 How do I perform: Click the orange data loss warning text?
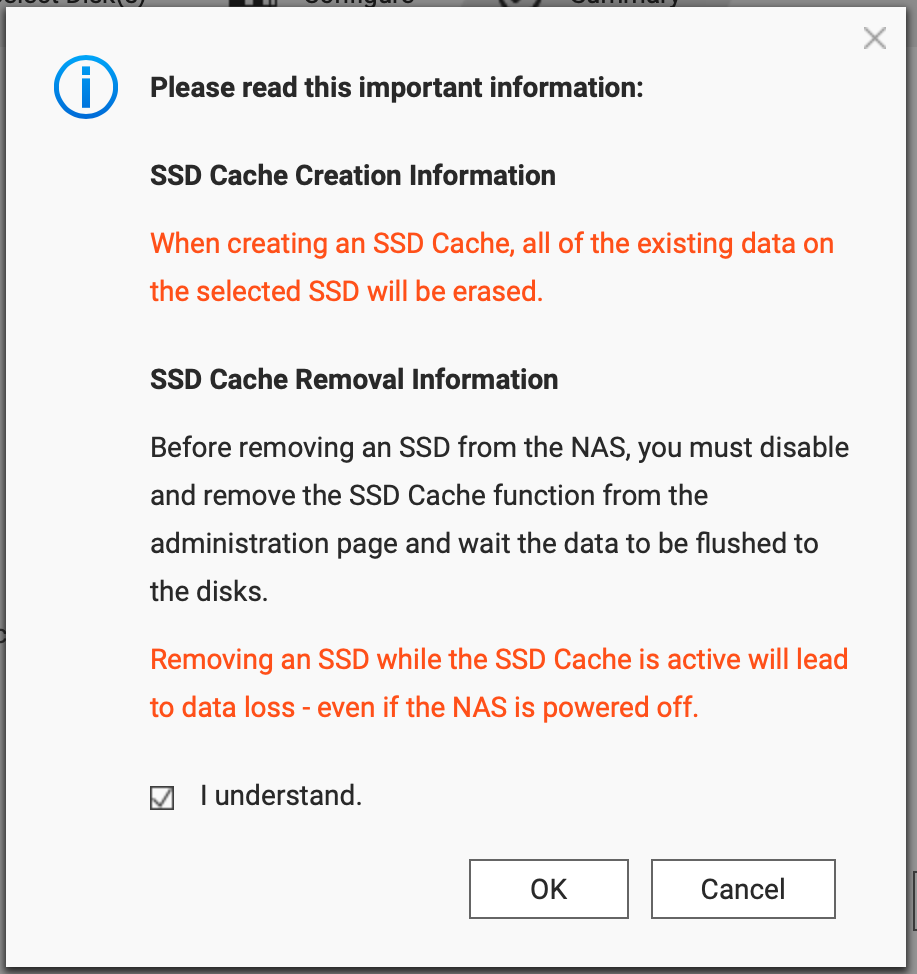pos(499,683)
